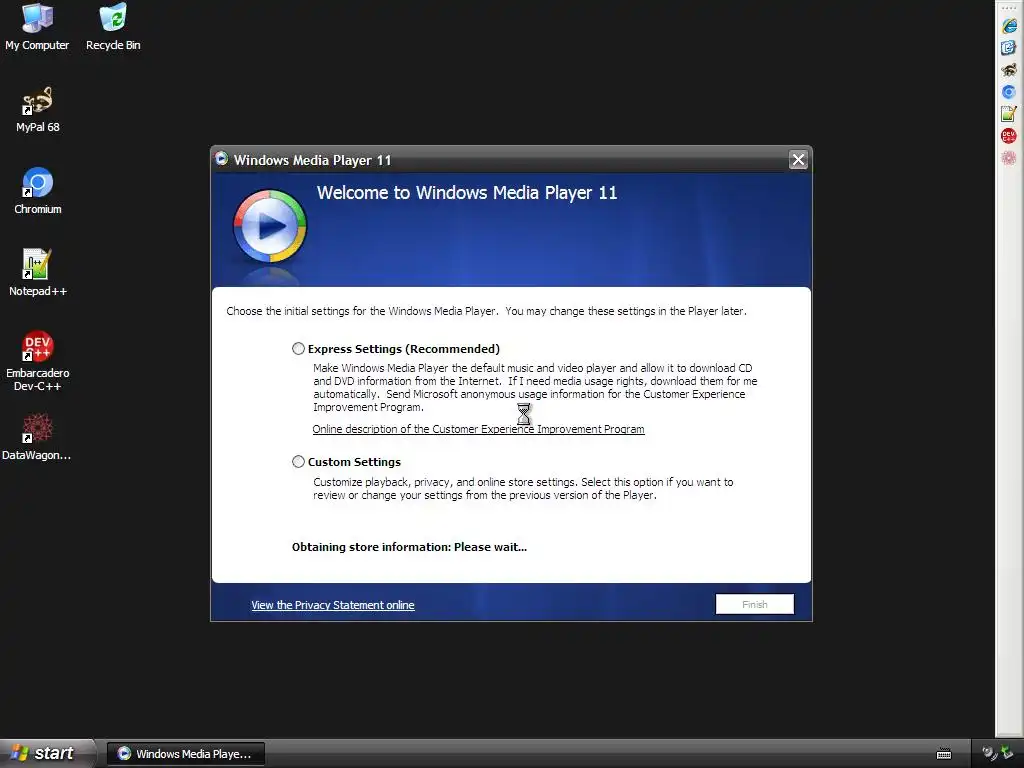Select the DataWagon desktop shortcut
Screen dimensions: 1024x768
(x=37, y=437)
